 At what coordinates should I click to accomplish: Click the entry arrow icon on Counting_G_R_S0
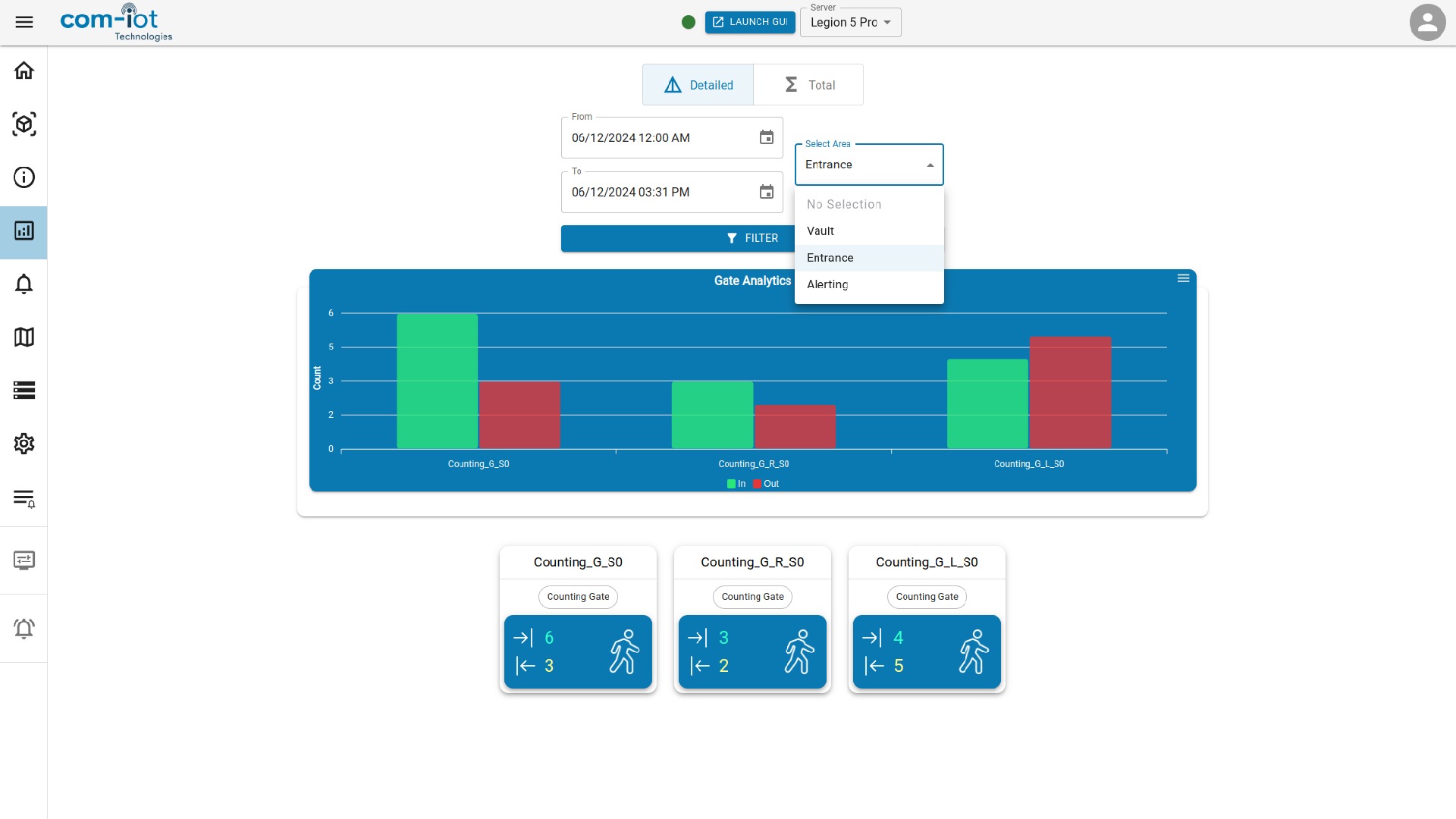coord(698,638)
